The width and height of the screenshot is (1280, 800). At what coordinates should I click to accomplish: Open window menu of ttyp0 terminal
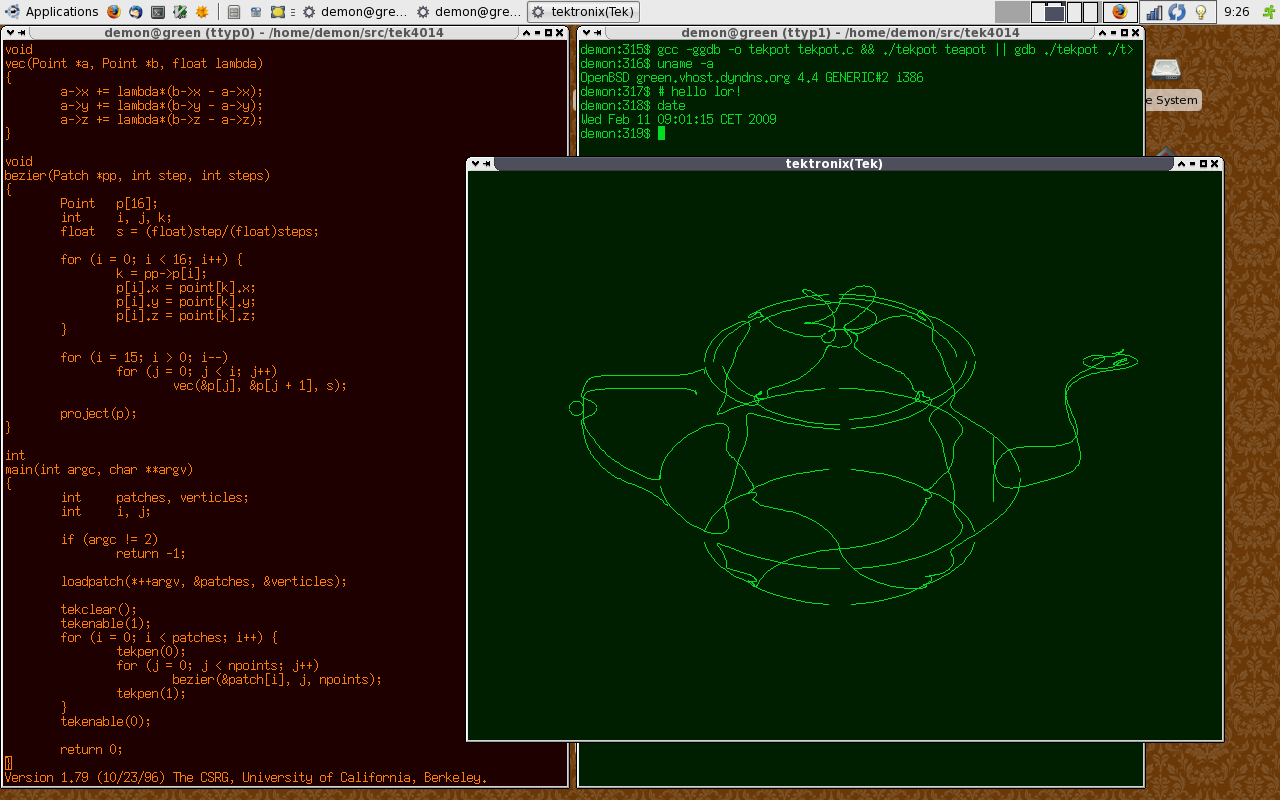point(8,33)
